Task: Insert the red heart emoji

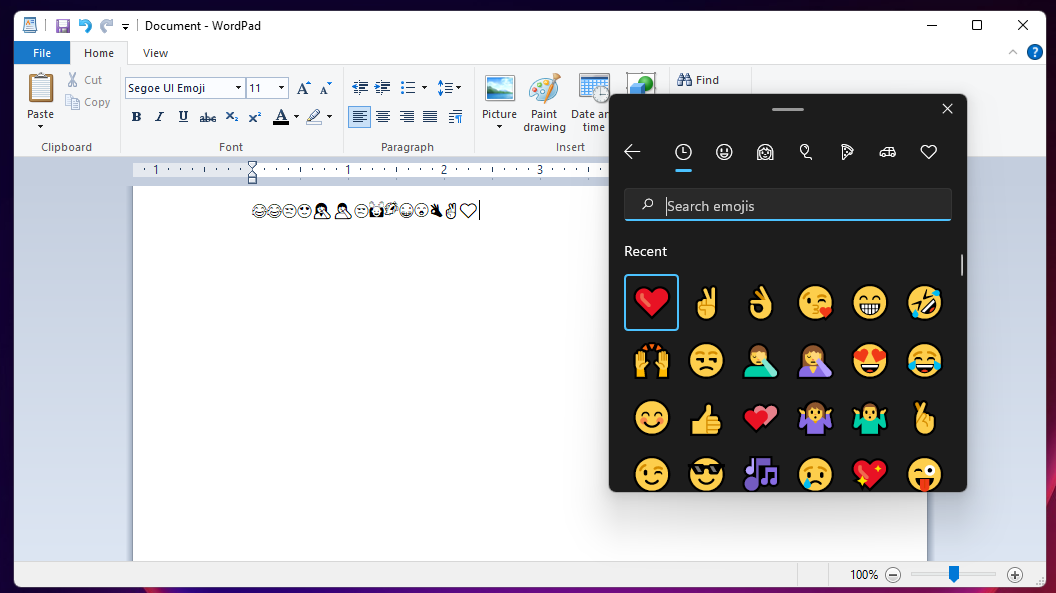Action: (x=651, y=302)
